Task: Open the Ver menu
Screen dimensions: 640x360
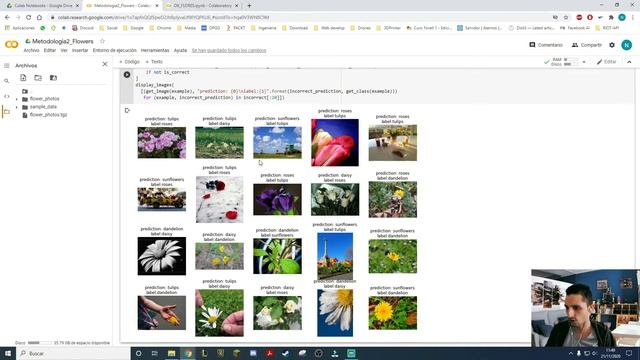Action: click(x=64, y=50)
